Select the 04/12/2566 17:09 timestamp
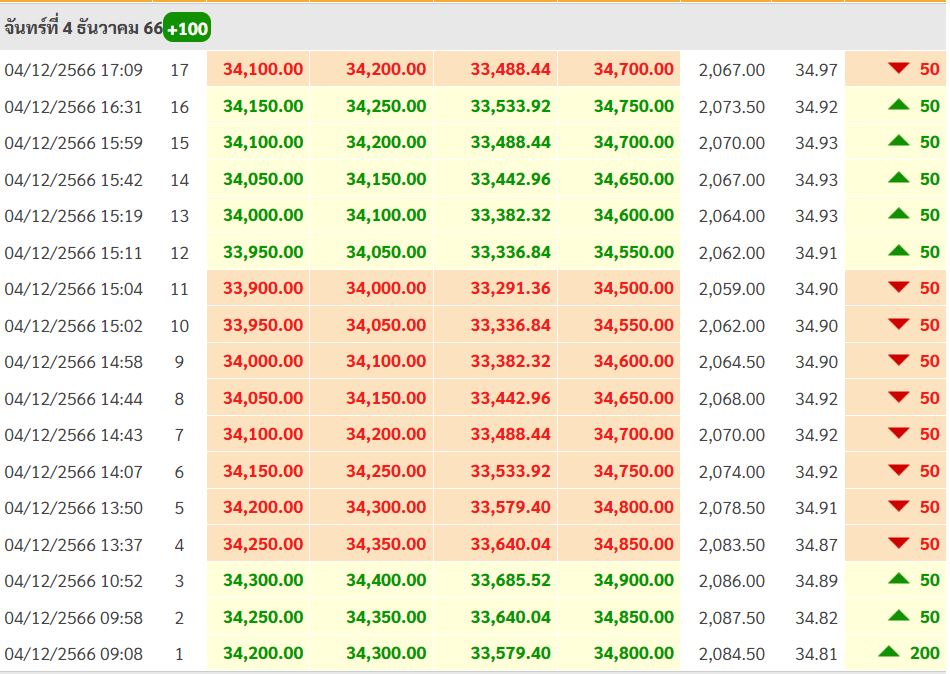 [74, 70]
